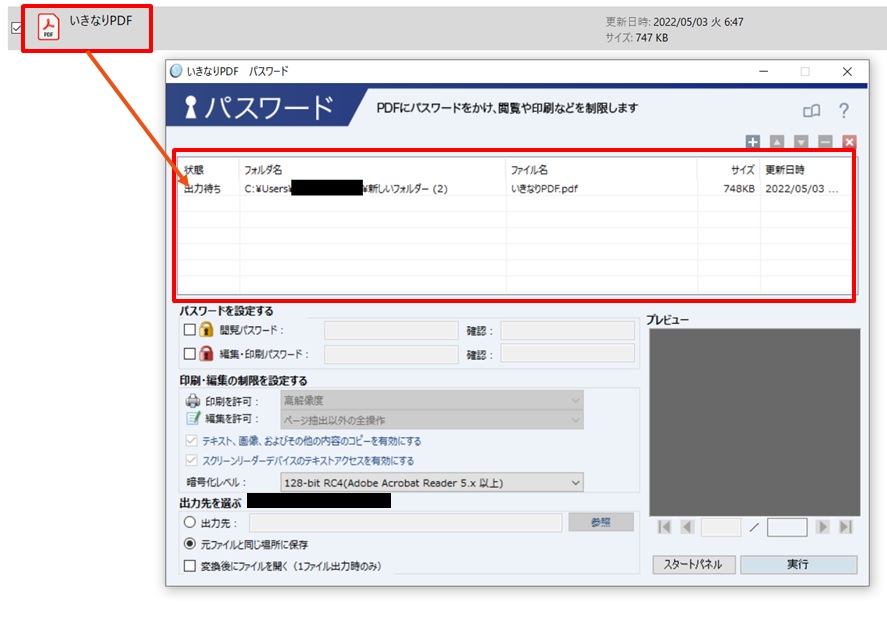887x628 pixels.
Task: Click the app icon in the title bar
Action: 176,71
